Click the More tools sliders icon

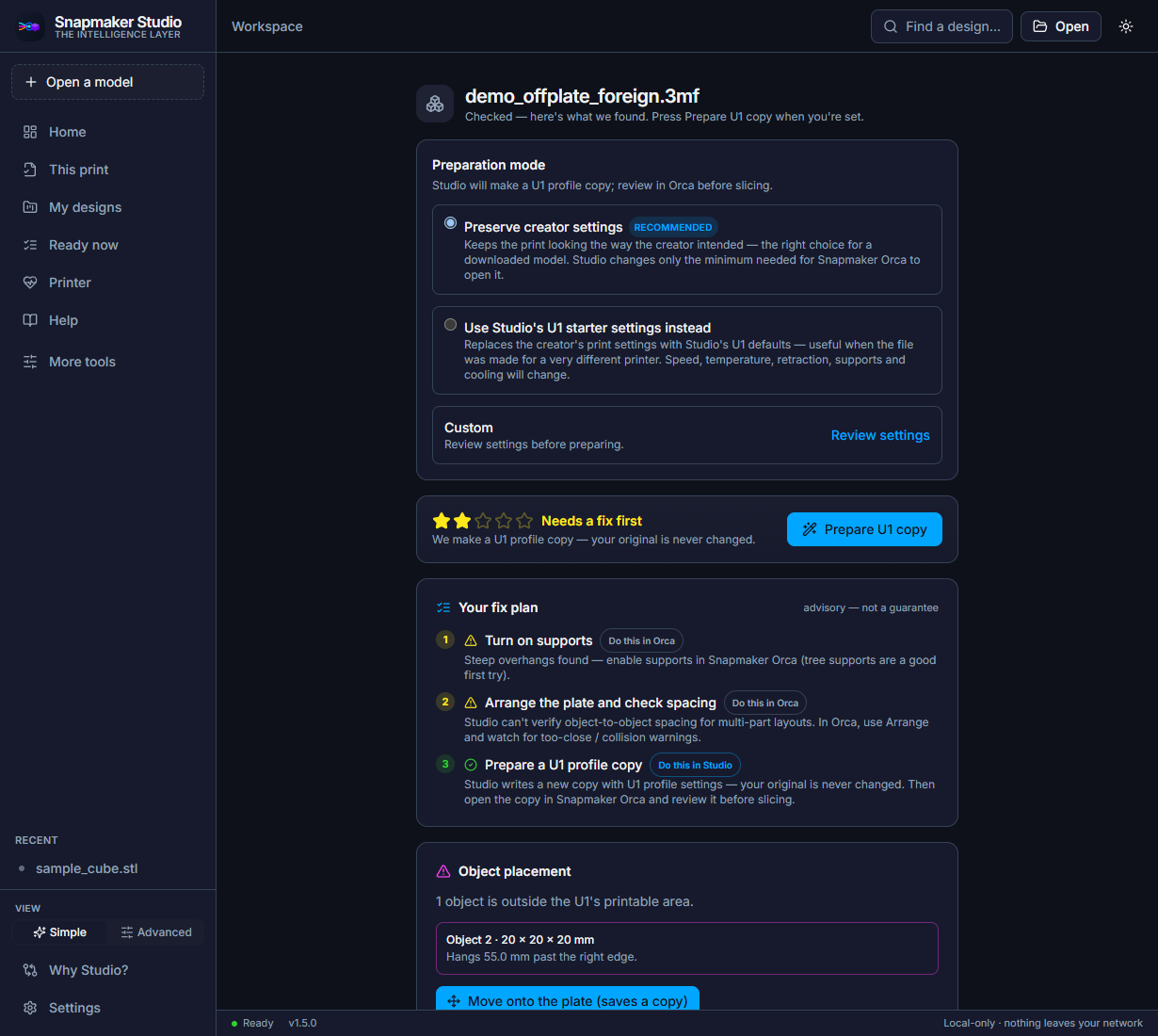pos(30,362)
